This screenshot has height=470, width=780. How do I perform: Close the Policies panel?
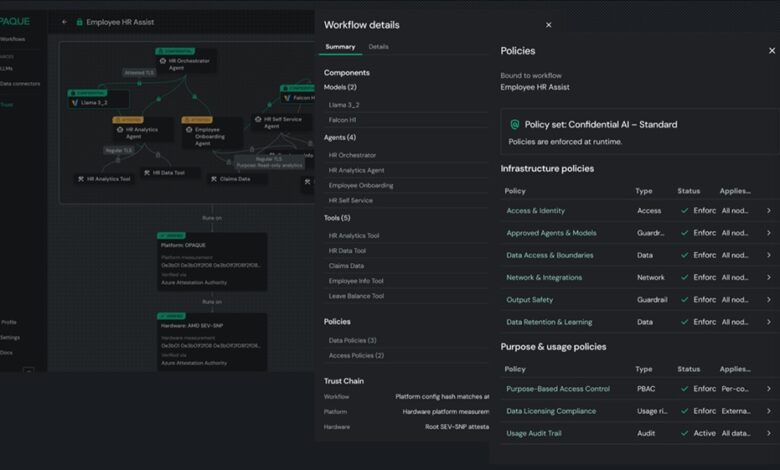pos(772,51)
